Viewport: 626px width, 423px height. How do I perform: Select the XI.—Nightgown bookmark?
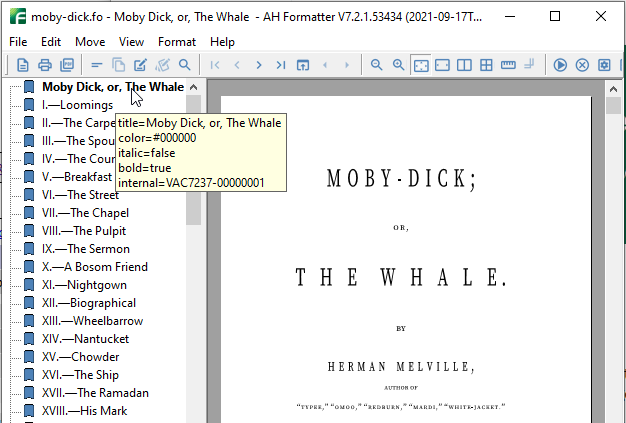(x=84, y=285)
